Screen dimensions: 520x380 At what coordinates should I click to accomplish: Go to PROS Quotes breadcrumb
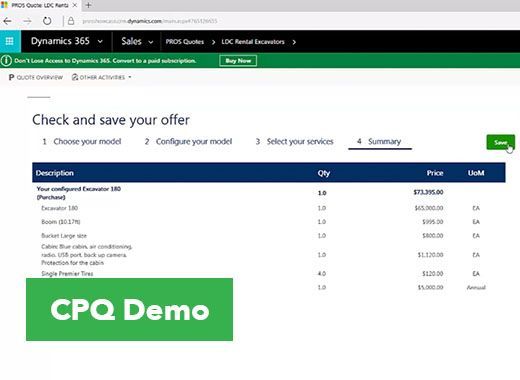(185, 42)
